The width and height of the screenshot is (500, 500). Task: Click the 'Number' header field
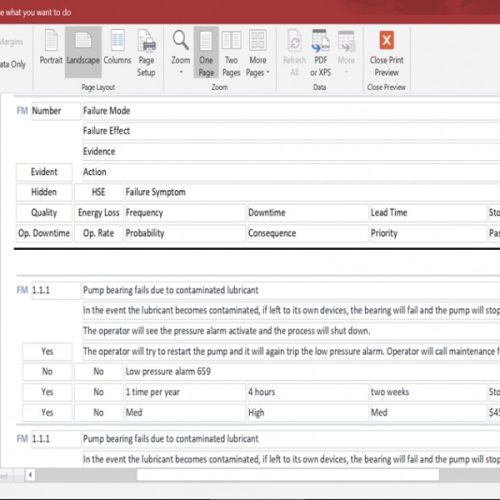pos(56,111)
